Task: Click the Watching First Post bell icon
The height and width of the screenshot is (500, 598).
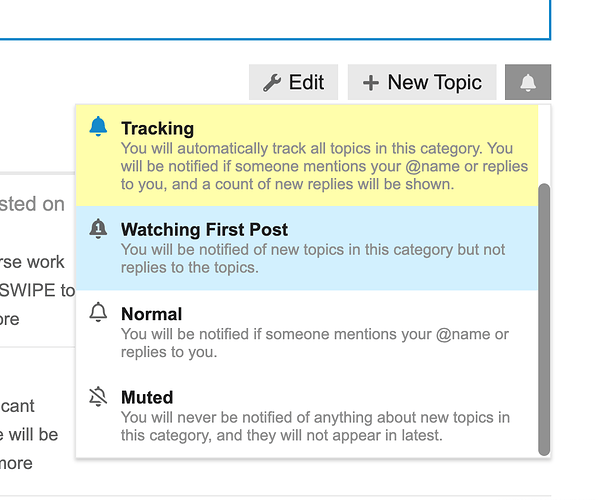Action: pos(98,228)
